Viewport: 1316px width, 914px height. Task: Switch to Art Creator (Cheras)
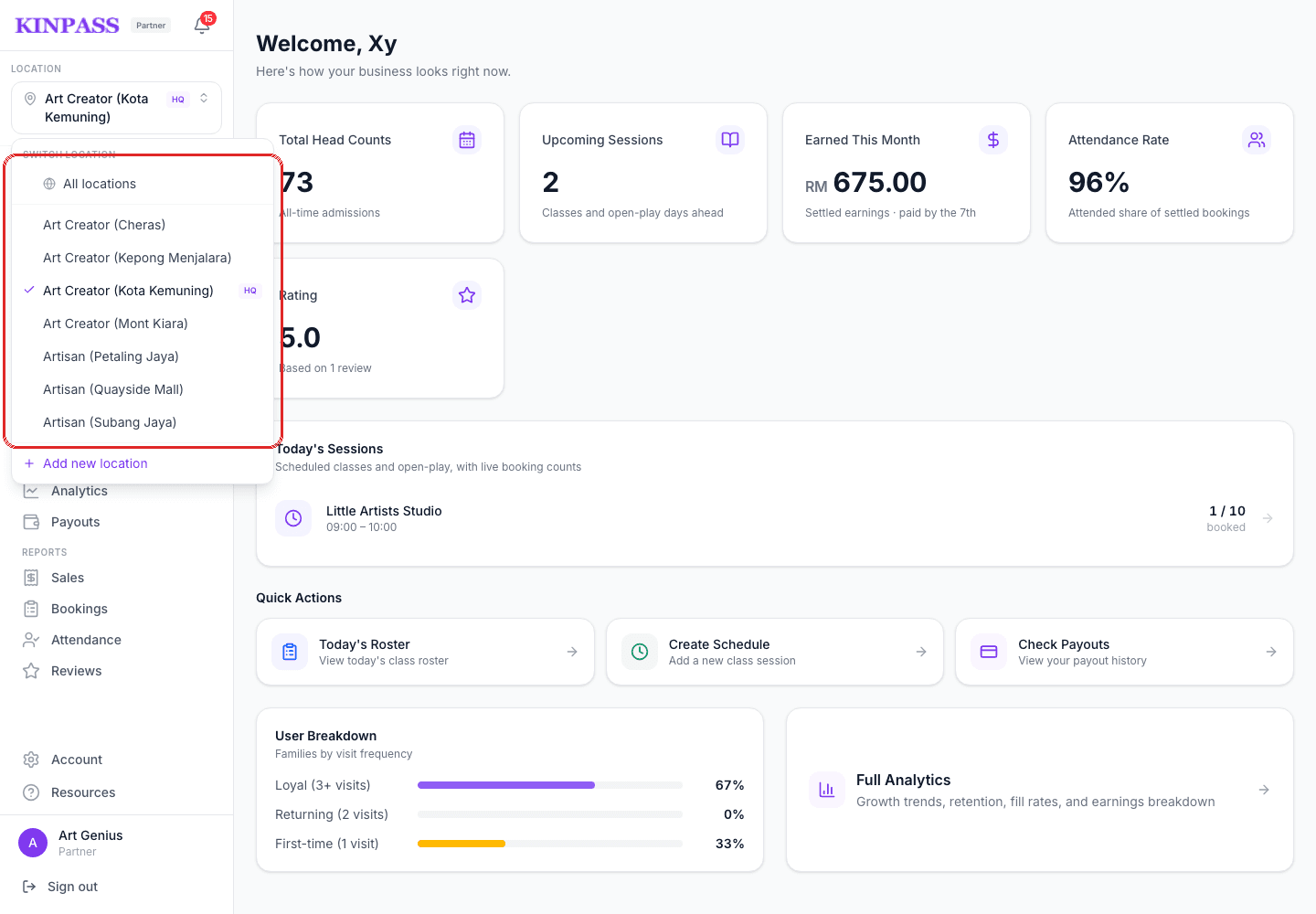coord(143,225)
